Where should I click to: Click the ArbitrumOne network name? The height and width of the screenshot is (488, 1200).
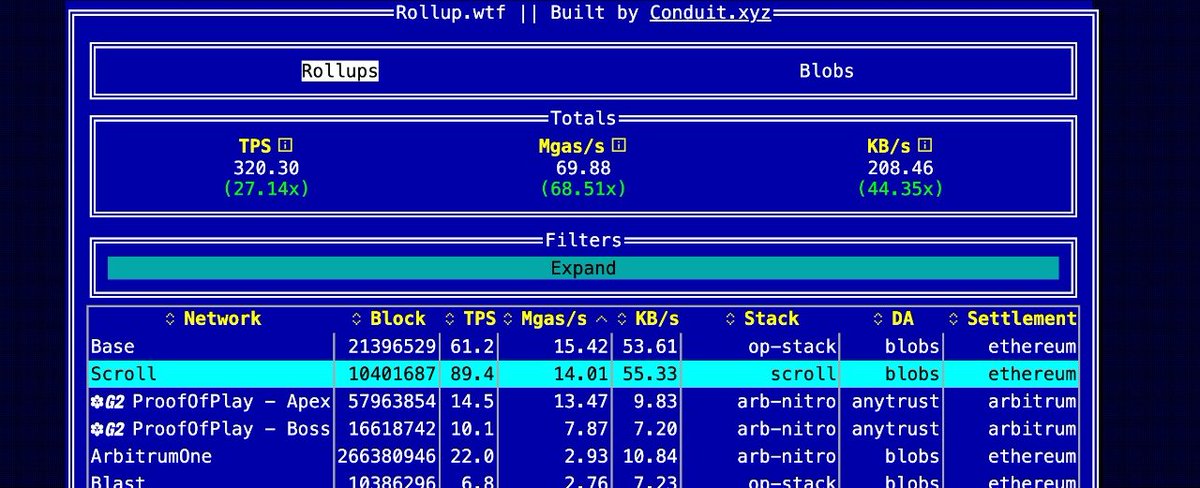150,457
